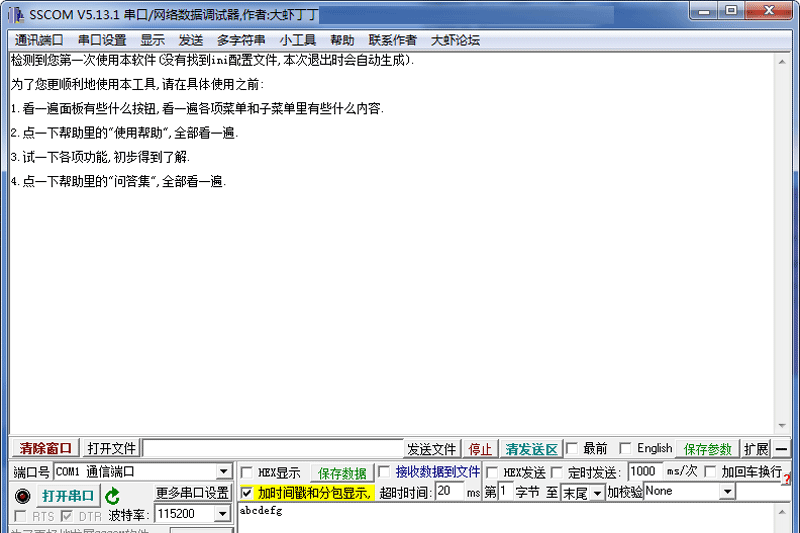Viewport: 800px width, 533px height.
Task: Open the 多字符串 menu
Action: coord(241,40)
